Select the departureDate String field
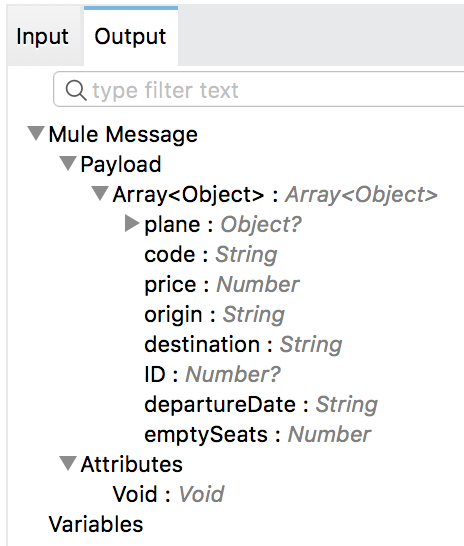This screenshot has width=464, height=546. (x=261, y=404)
